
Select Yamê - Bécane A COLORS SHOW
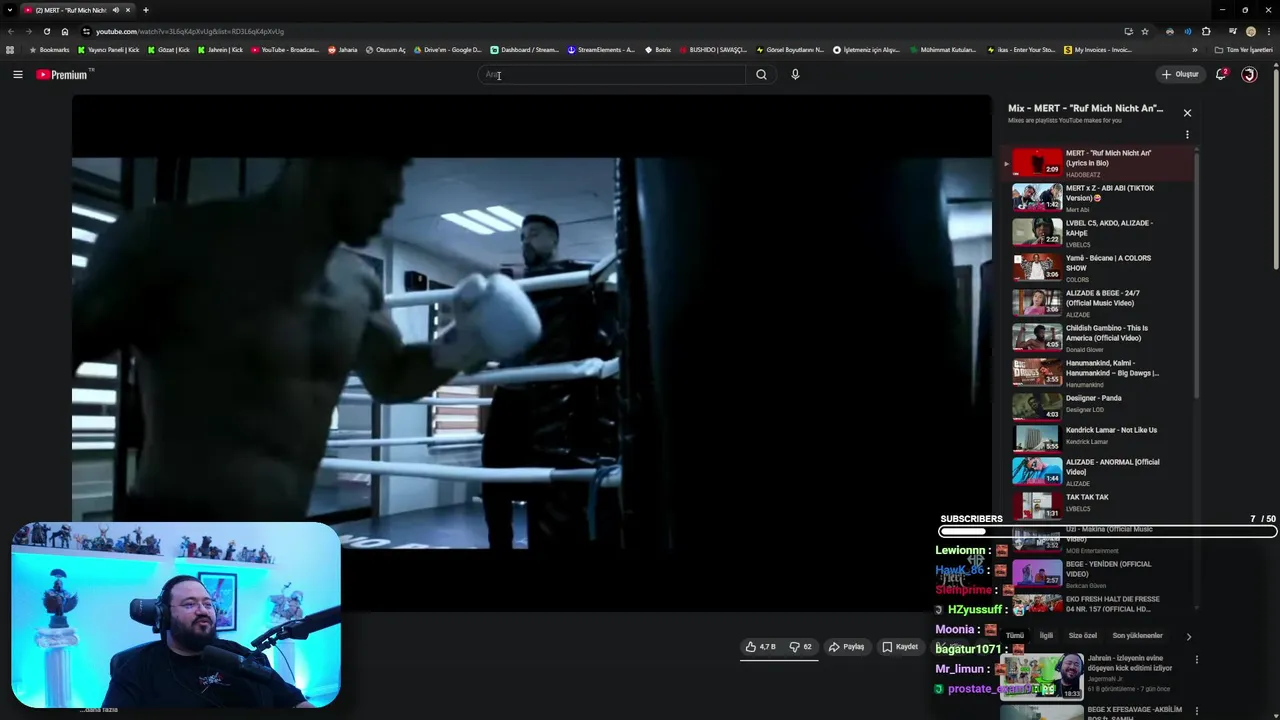click(x=1098, y=267)
